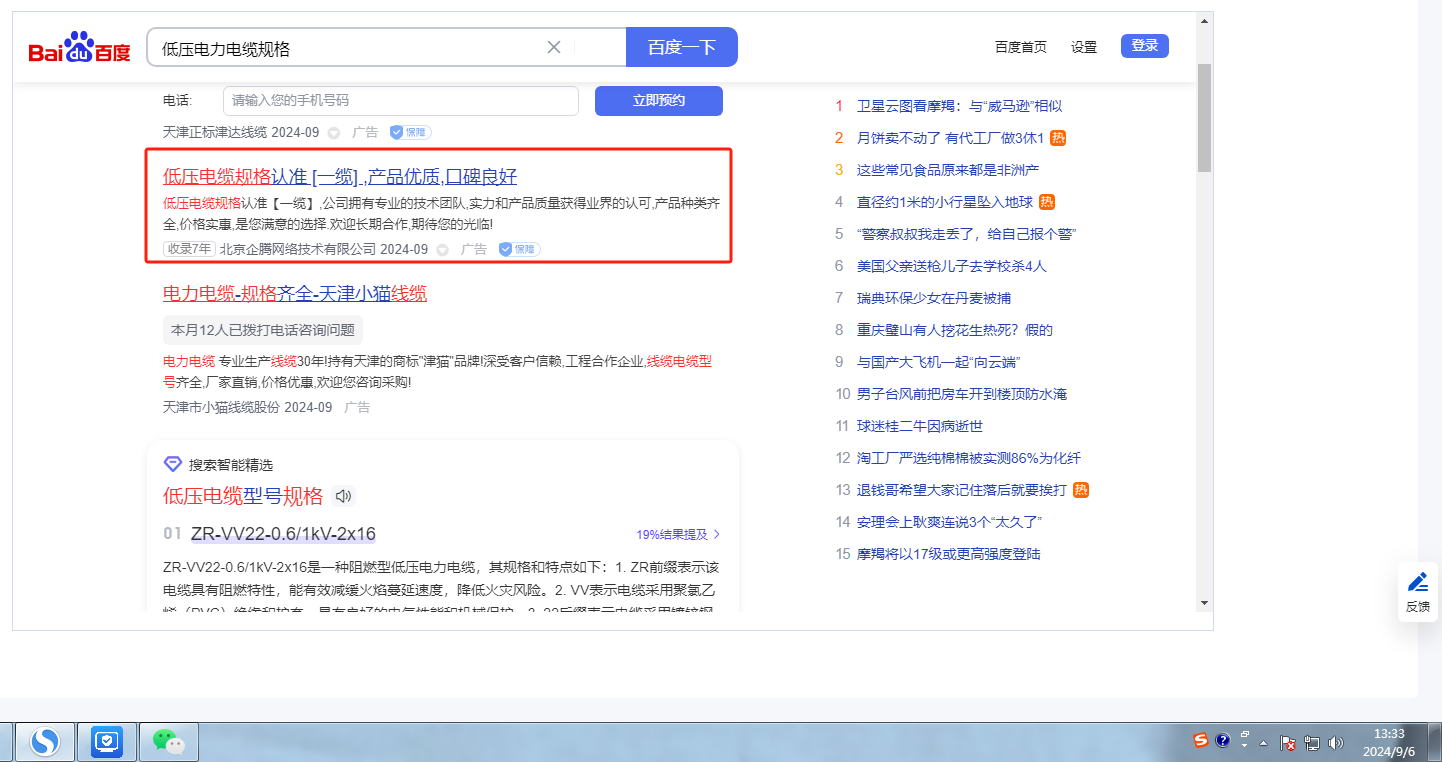Click the 保障 badge on 北京企腾网络 ad
This screenshot has height=762, width=1442.
(x=519, y=249)
